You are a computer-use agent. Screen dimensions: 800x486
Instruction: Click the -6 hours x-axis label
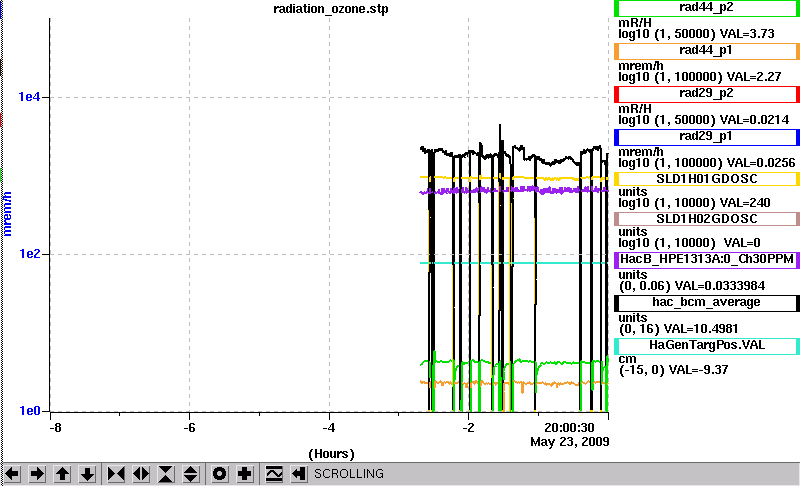click(x=189, y=427)
